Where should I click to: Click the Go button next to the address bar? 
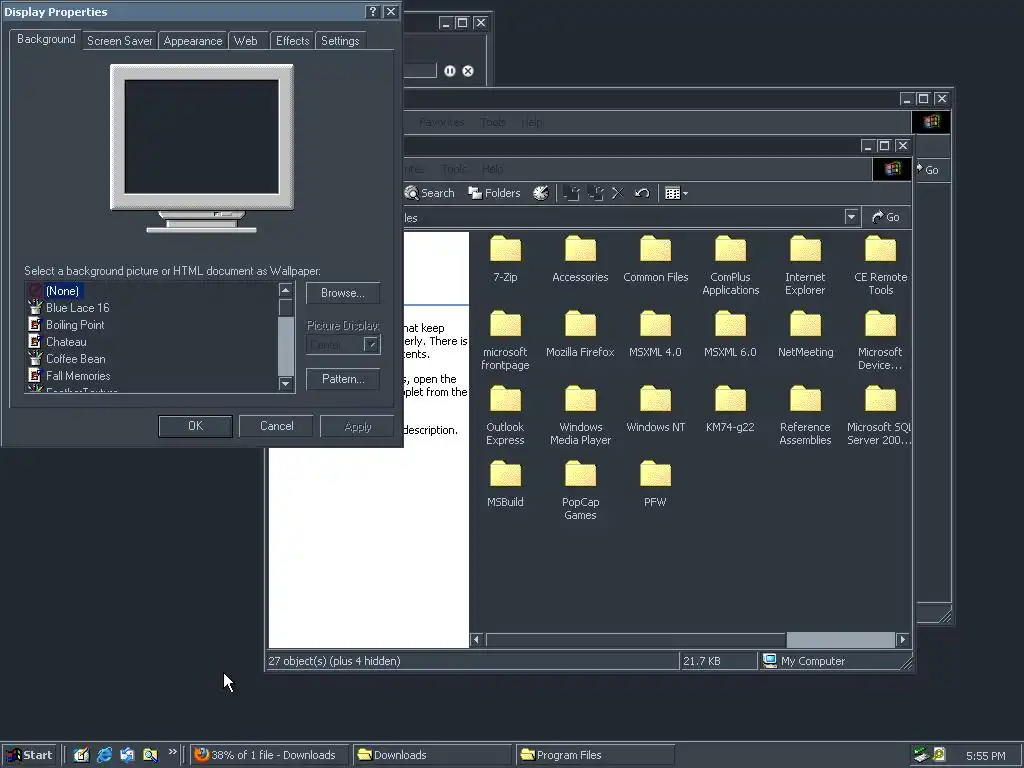[886, 217]
